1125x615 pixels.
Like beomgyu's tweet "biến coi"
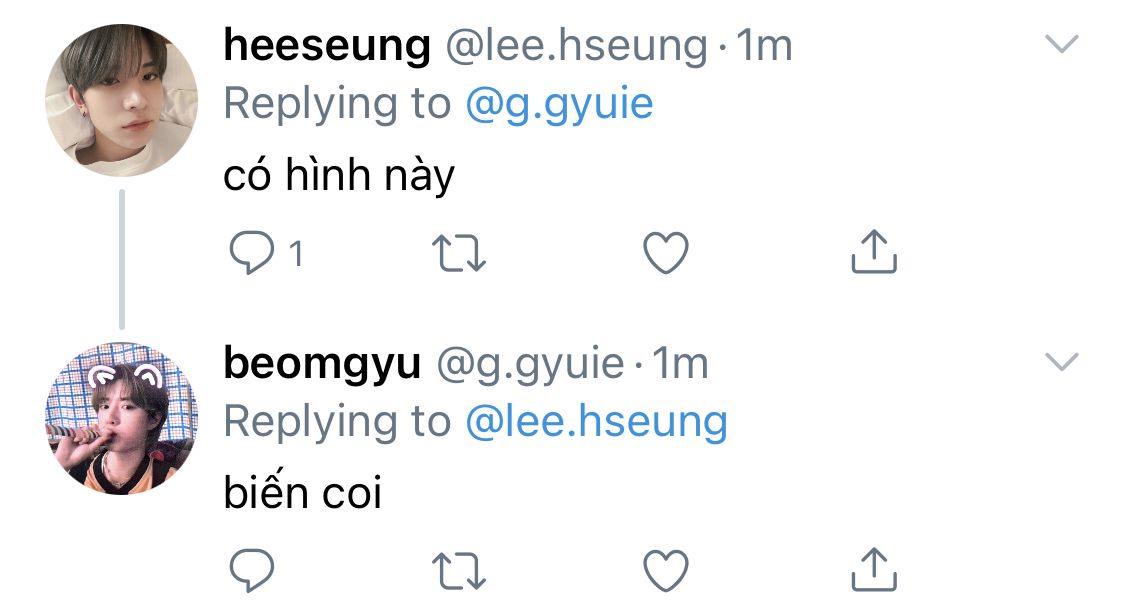point(665,571)
